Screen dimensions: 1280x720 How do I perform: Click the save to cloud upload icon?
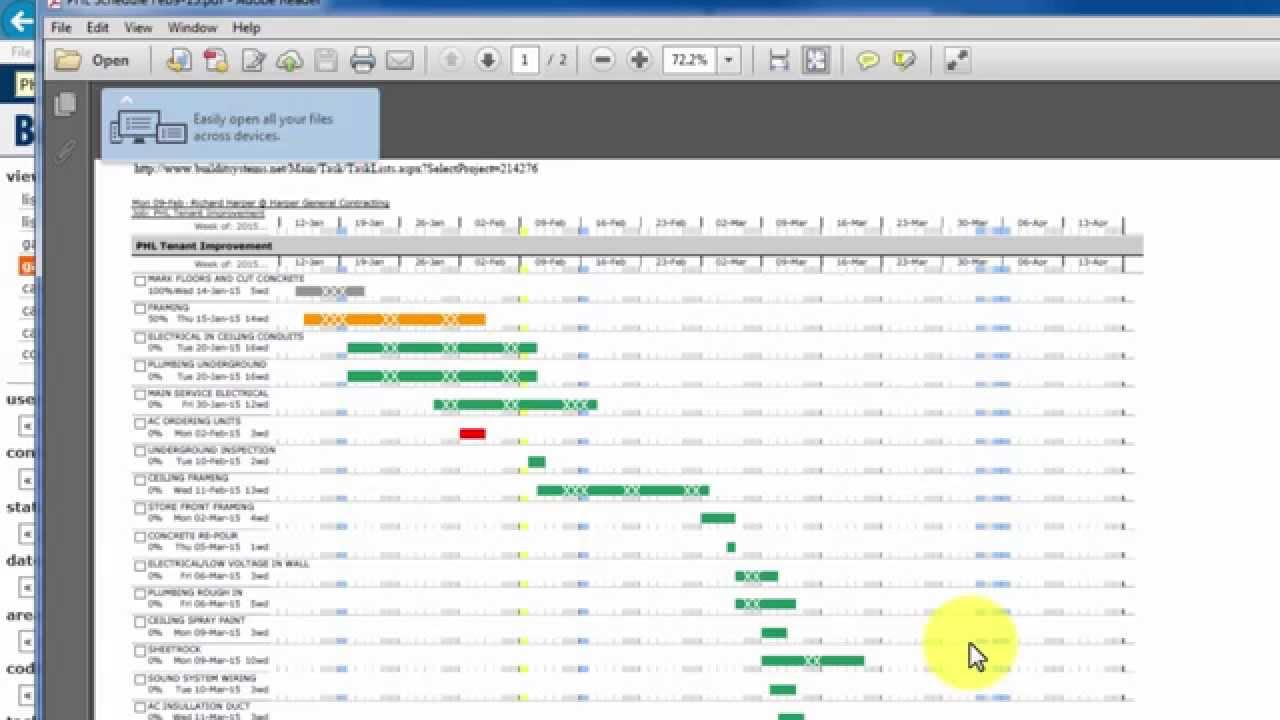[289, 60]
